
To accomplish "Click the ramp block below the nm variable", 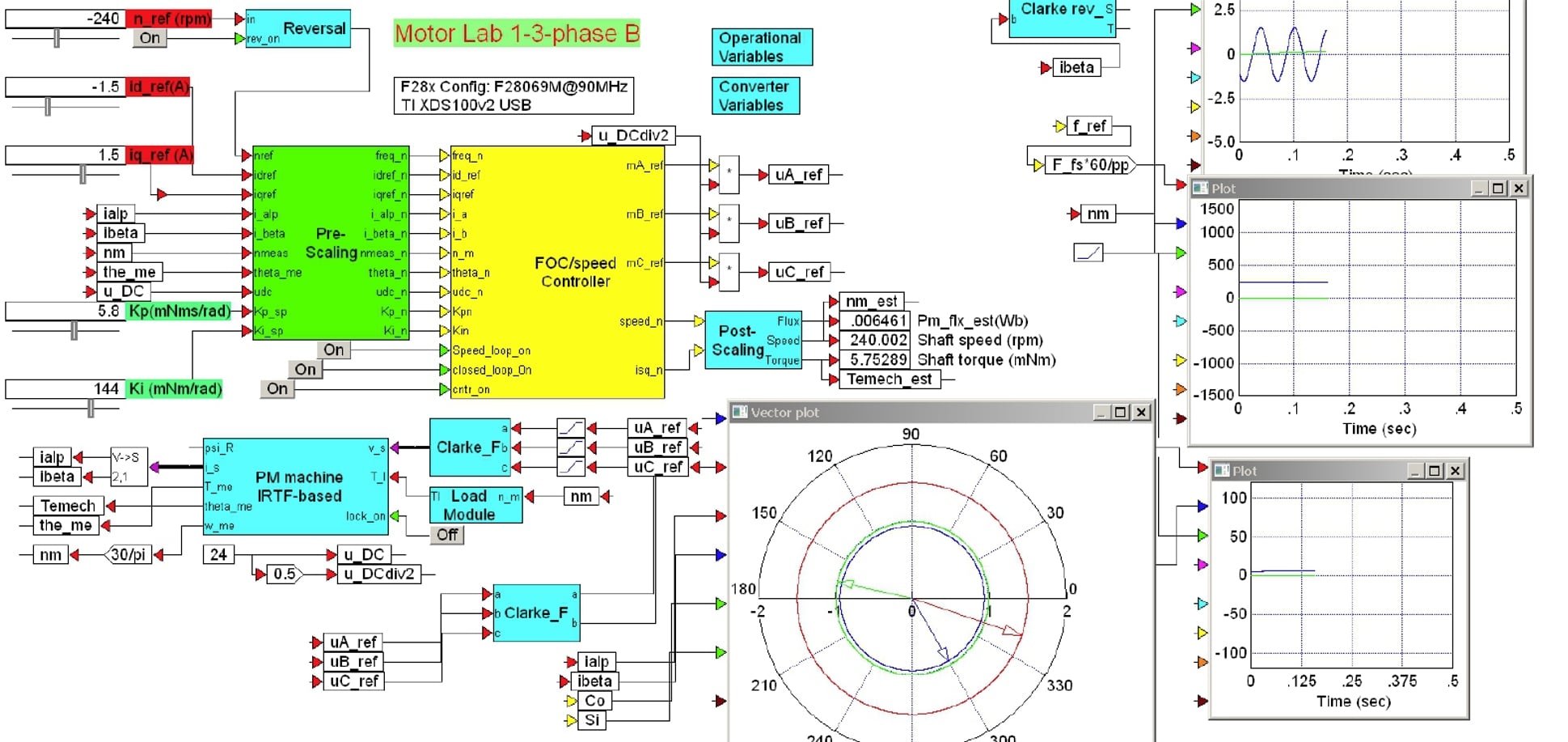I will pos(1088,252).
